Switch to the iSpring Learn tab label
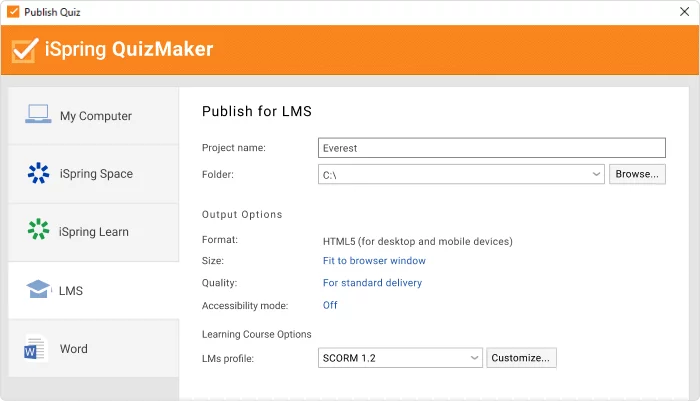The height and width of the screenshot is (401, 700). pos(94,232)
